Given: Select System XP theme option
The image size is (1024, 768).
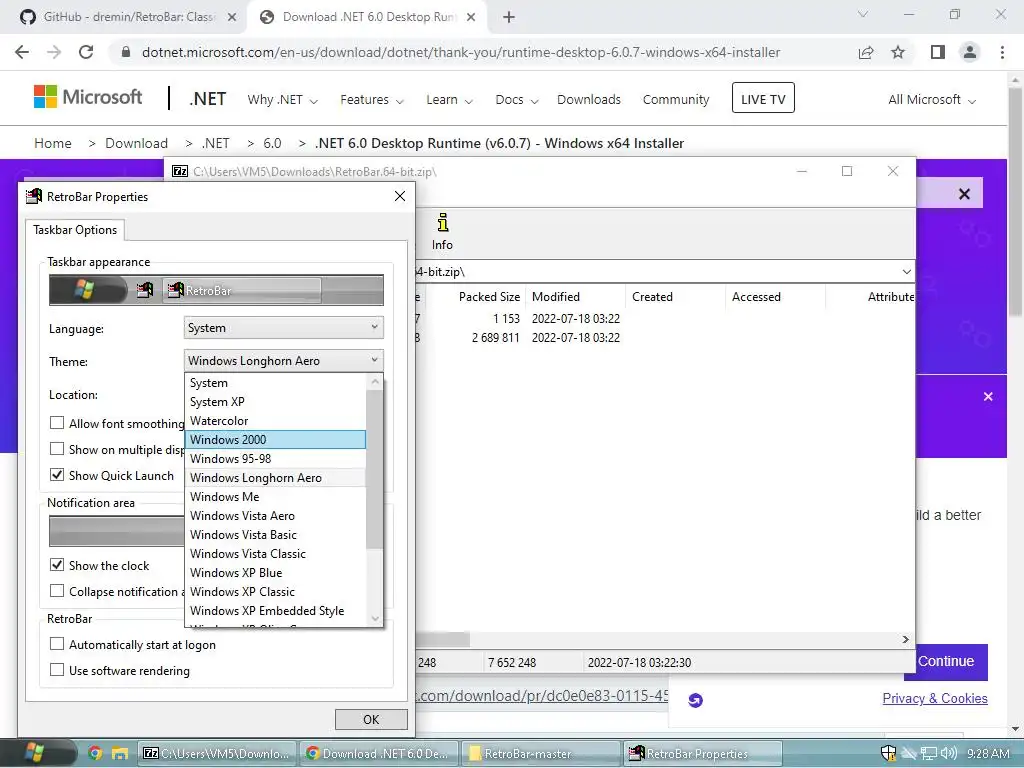Looking at the screenshot, I should (275, 402).
